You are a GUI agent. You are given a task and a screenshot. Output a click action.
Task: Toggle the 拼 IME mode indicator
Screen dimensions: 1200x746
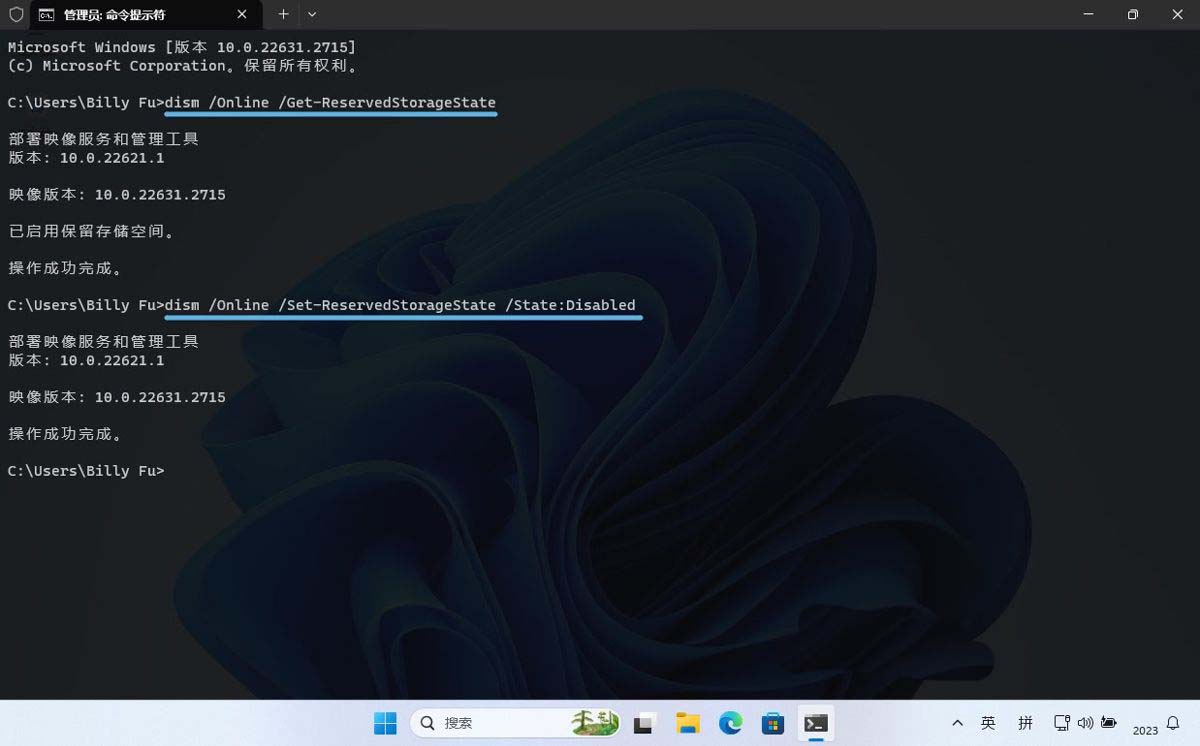click(1025, 723)
